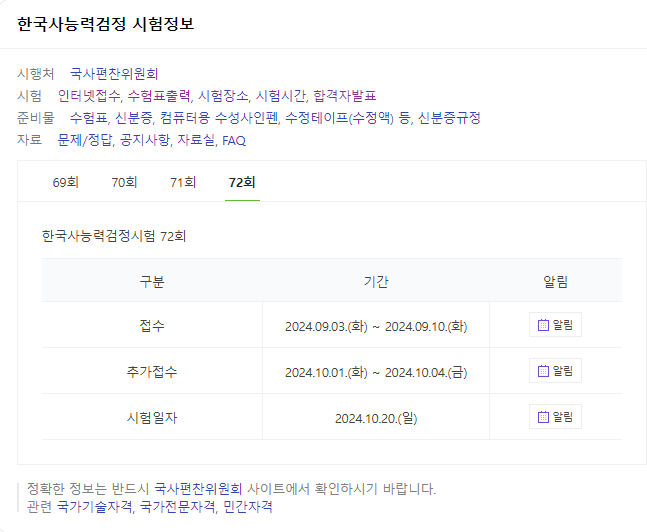This screenshot has height=532, width=647.
Task: Click the exam date 2024.10.20.(일)
Action: coord(376,419)
